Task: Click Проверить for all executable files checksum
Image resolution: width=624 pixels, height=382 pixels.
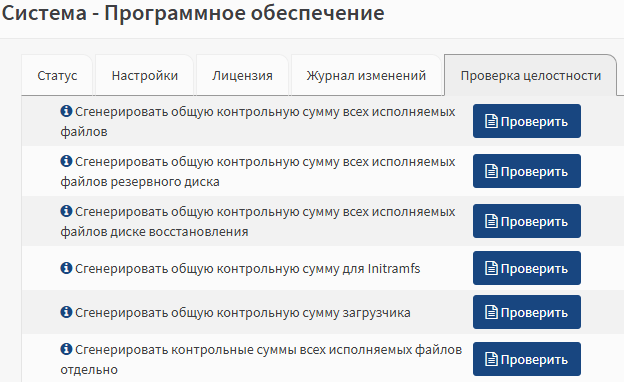Action: pos(526,121)
